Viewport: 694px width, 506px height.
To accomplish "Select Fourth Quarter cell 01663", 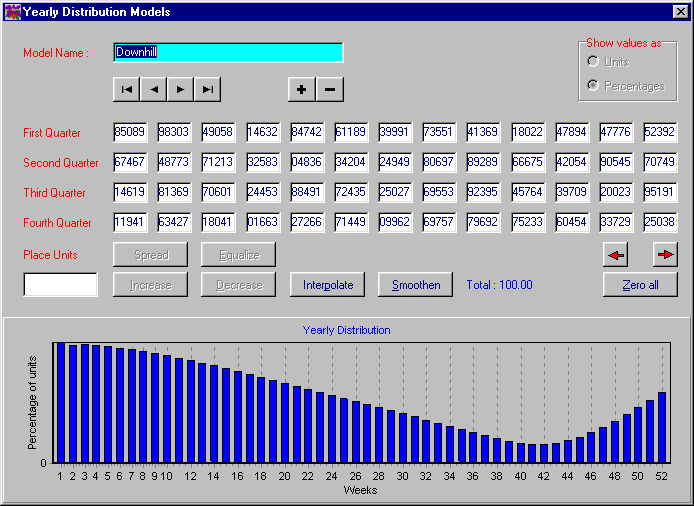I will (x=263, y=222).
